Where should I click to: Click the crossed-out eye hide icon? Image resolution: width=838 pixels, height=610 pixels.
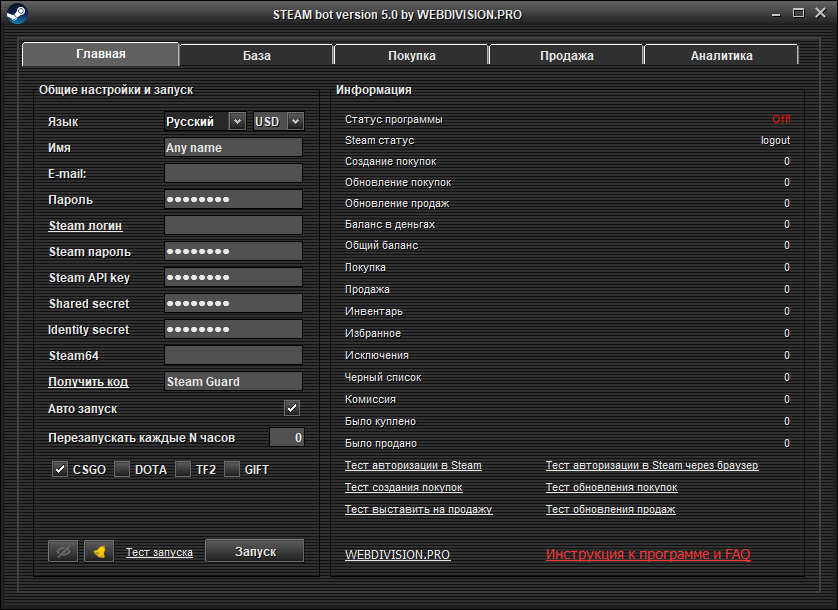(63, 551)
